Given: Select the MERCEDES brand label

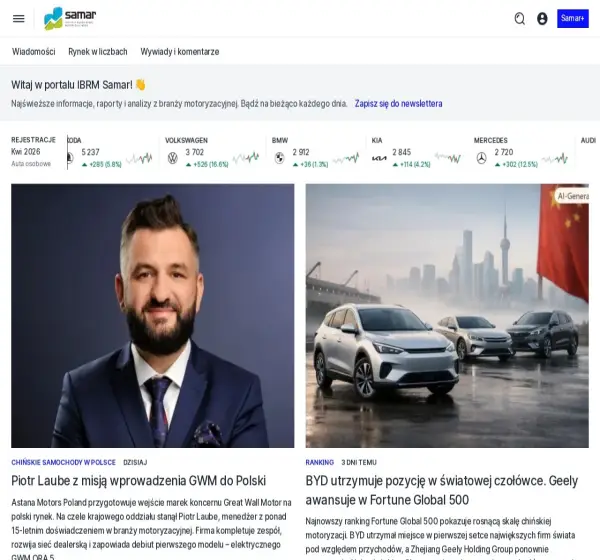Looking at the screenshot, I should coord(491,140).
